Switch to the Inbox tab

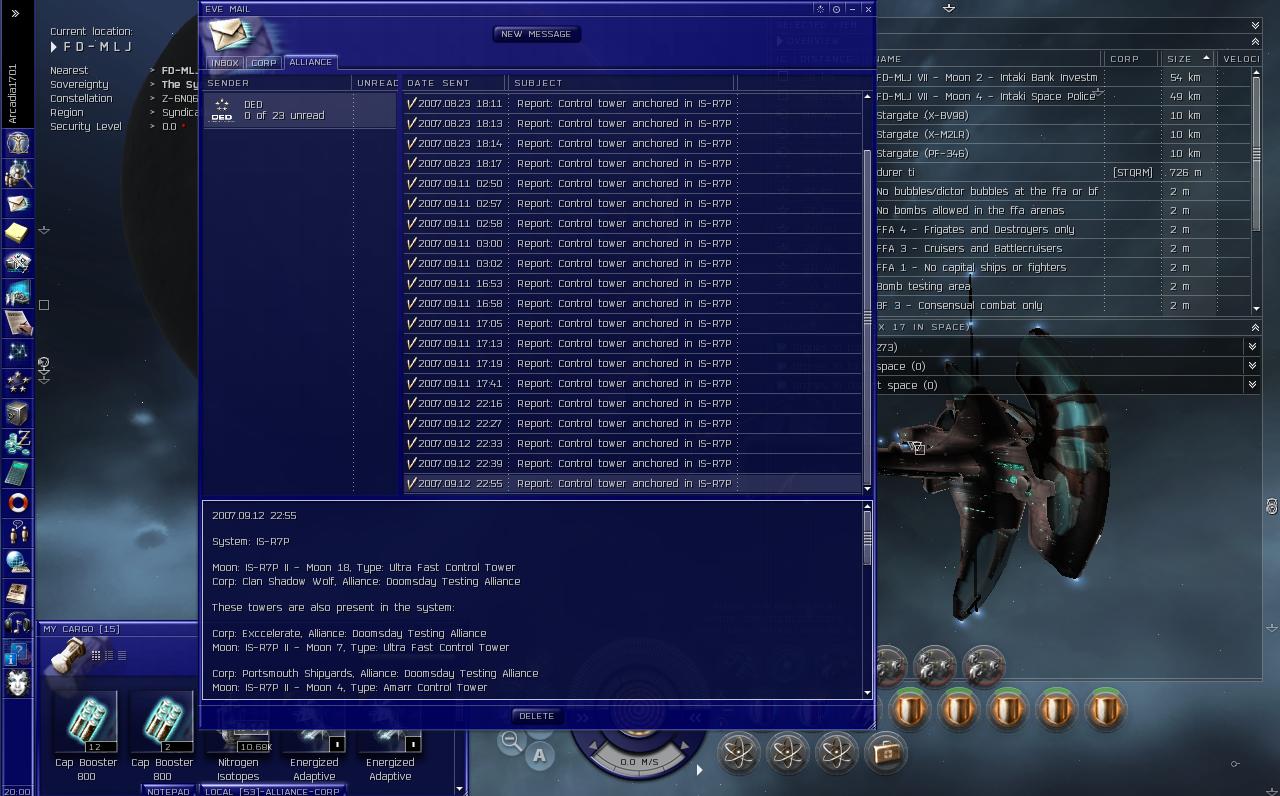point(225,62)
